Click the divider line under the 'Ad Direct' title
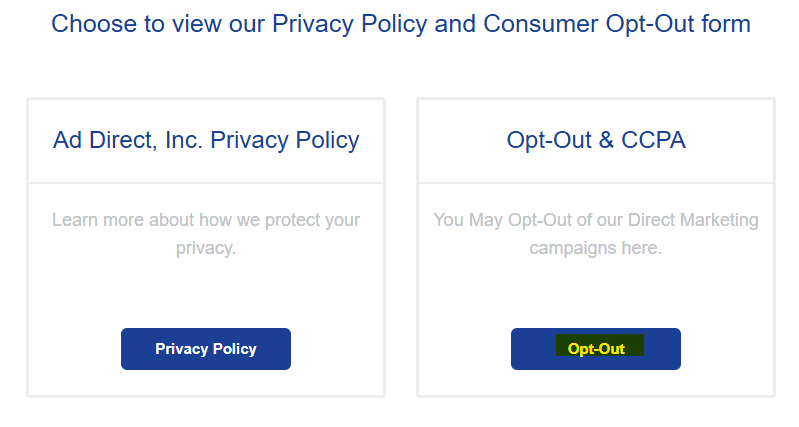This screenshot has height=427, width=799. click(205, 183)
